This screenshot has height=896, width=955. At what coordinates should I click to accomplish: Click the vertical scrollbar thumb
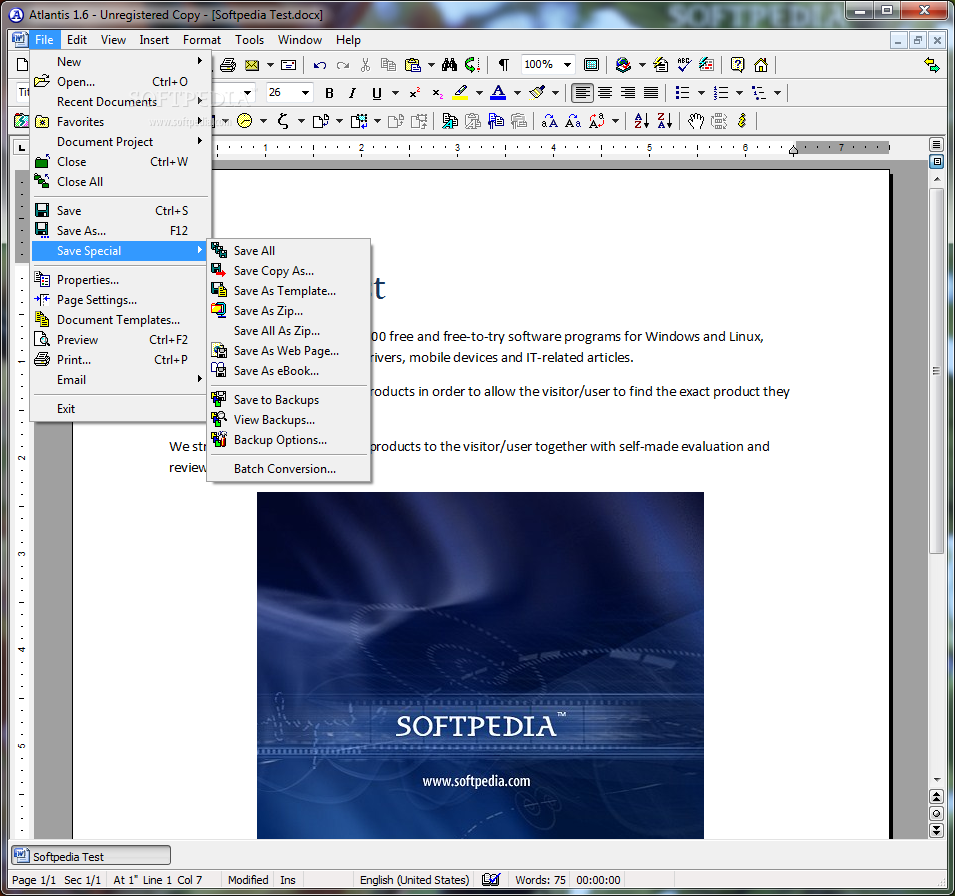[936, 370]
